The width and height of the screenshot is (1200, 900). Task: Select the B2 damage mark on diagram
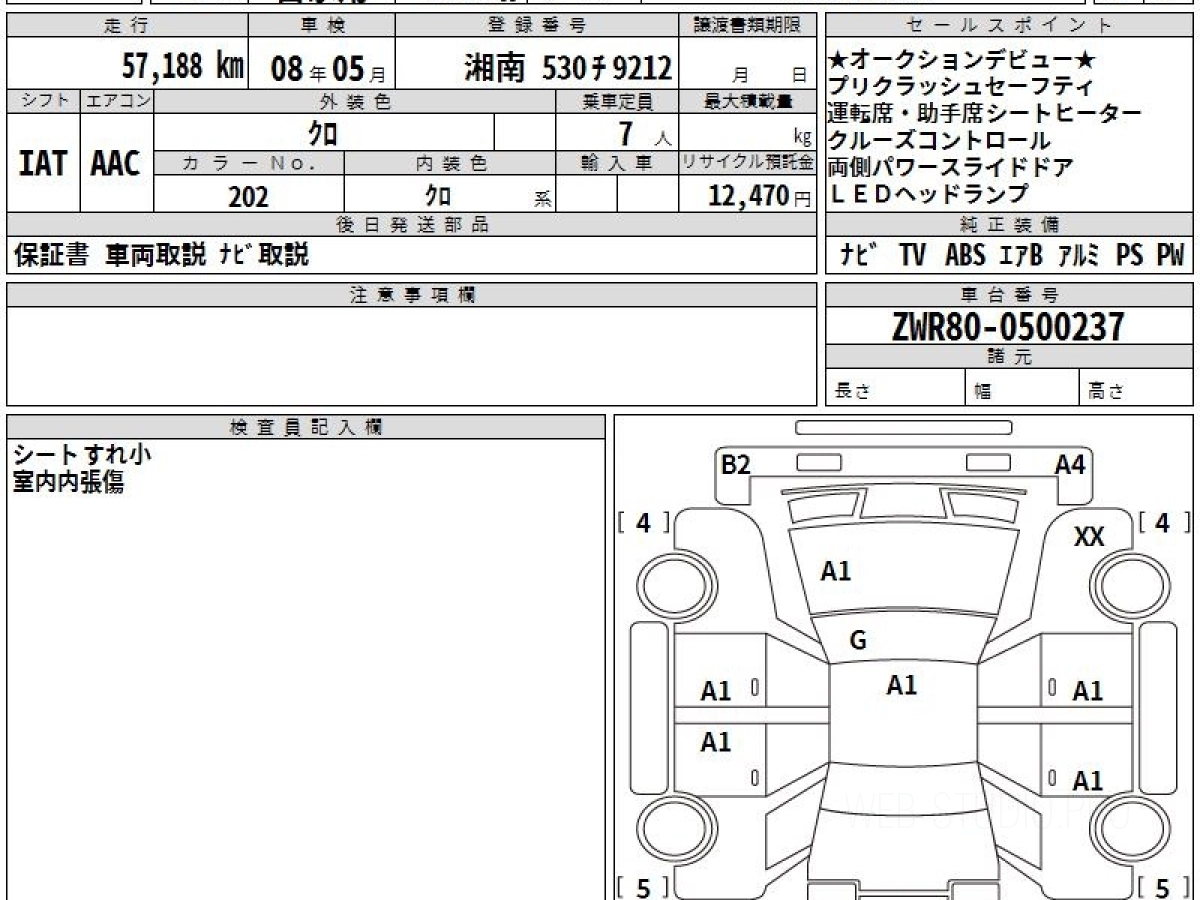click(736, 465)
